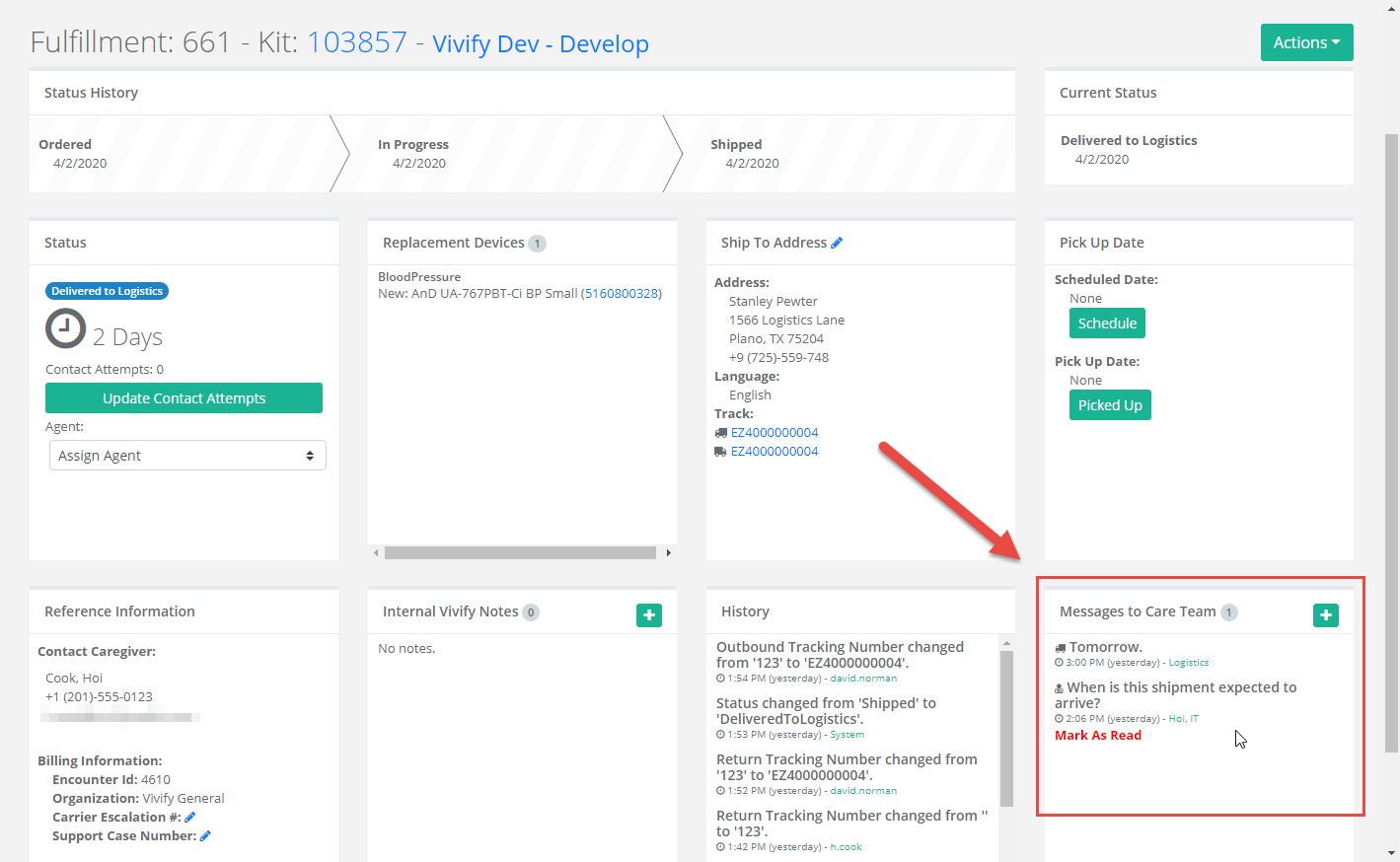Add a new Internal Vivify Note
Screen dimensions: 1400x862
tap(648, 615)
